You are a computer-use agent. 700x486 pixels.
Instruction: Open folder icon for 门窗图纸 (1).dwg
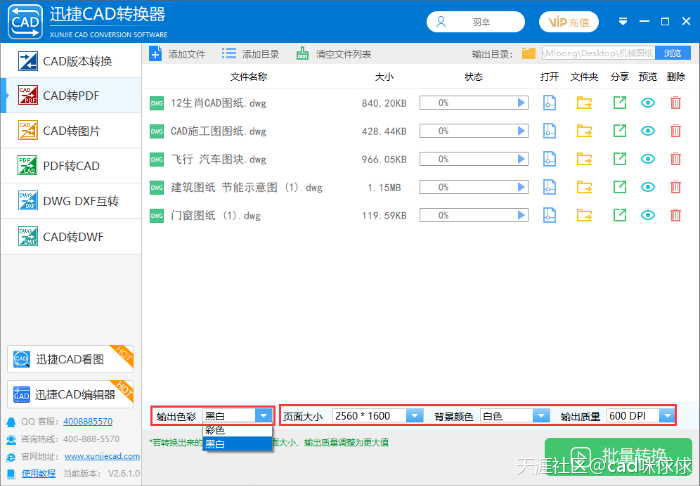(584, 216)
